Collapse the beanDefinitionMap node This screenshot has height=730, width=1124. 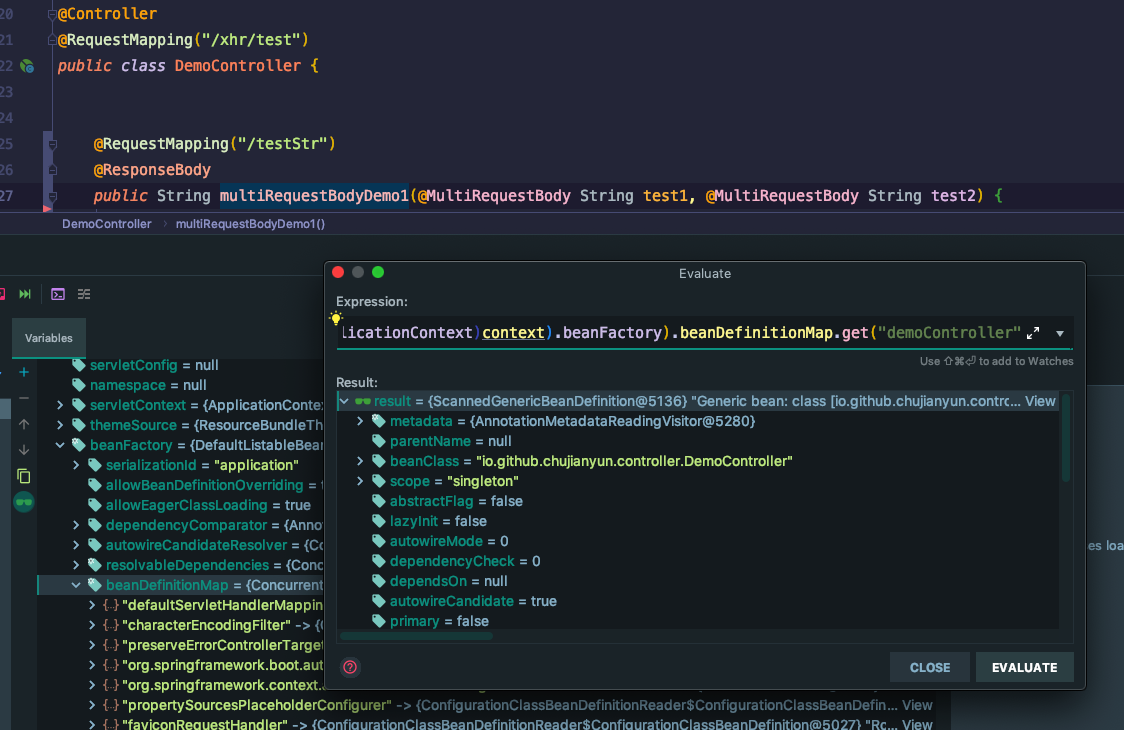click(76, 585)
